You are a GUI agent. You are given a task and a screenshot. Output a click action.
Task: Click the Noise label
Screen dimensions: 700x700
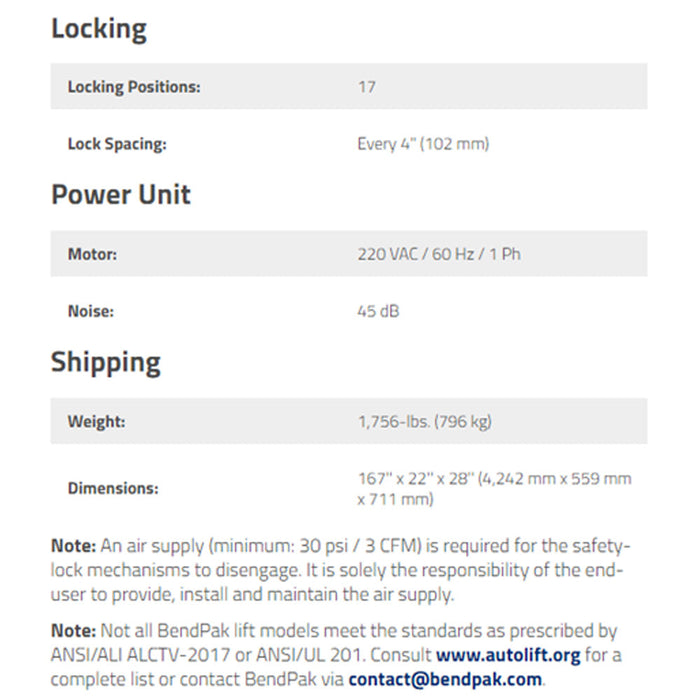click(91, 311)
